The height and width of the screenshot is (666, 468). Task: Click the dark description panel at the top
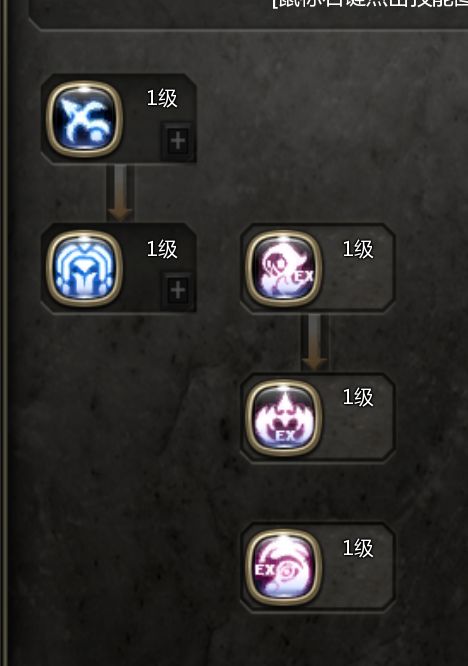click(248, 14)
